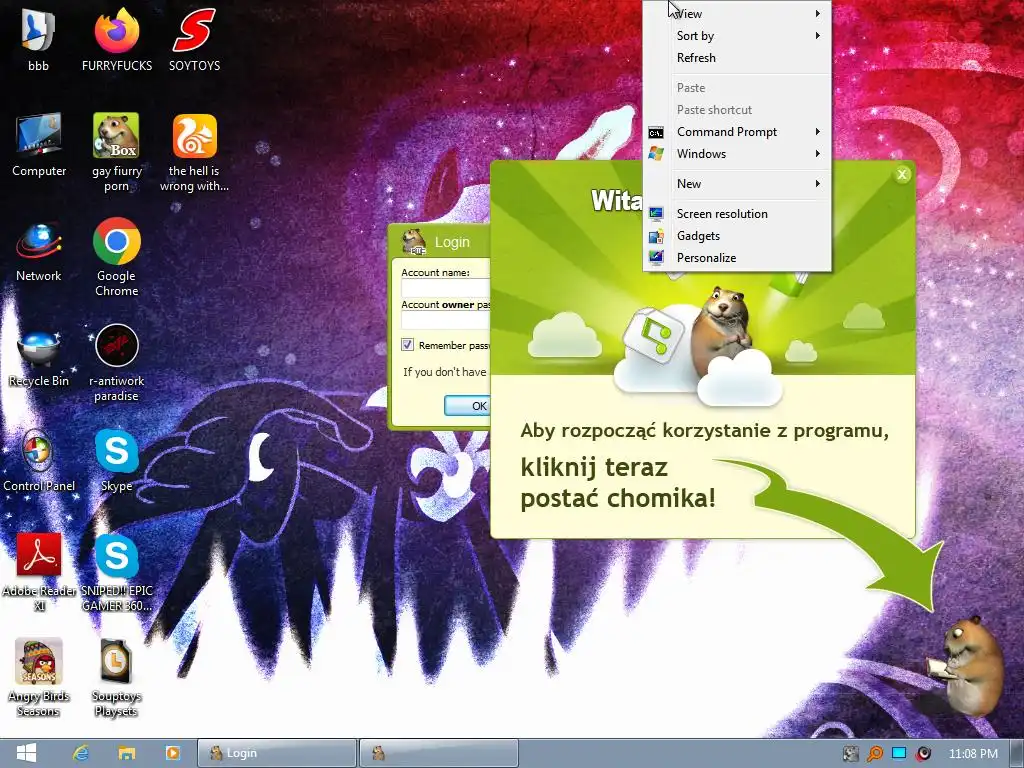This screenshot has height=768, width=1024.
Task: Open the bbb desktop icon
Action: coord(38,40)
